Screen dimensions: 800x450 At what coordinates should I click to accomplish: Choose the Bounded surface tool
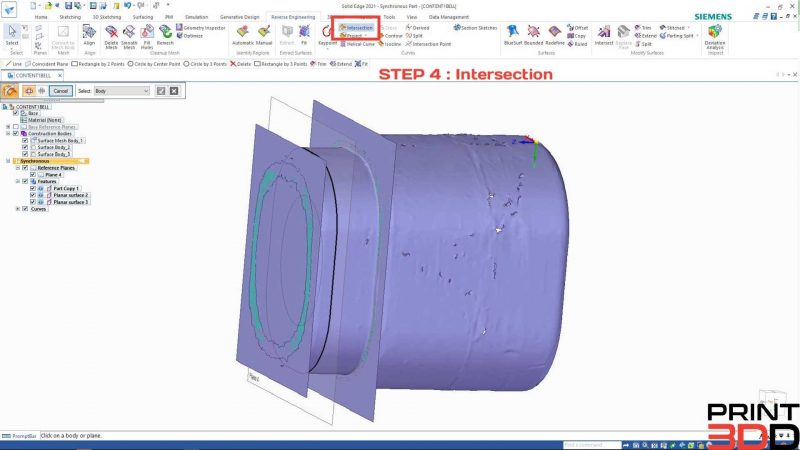[534, 35]
